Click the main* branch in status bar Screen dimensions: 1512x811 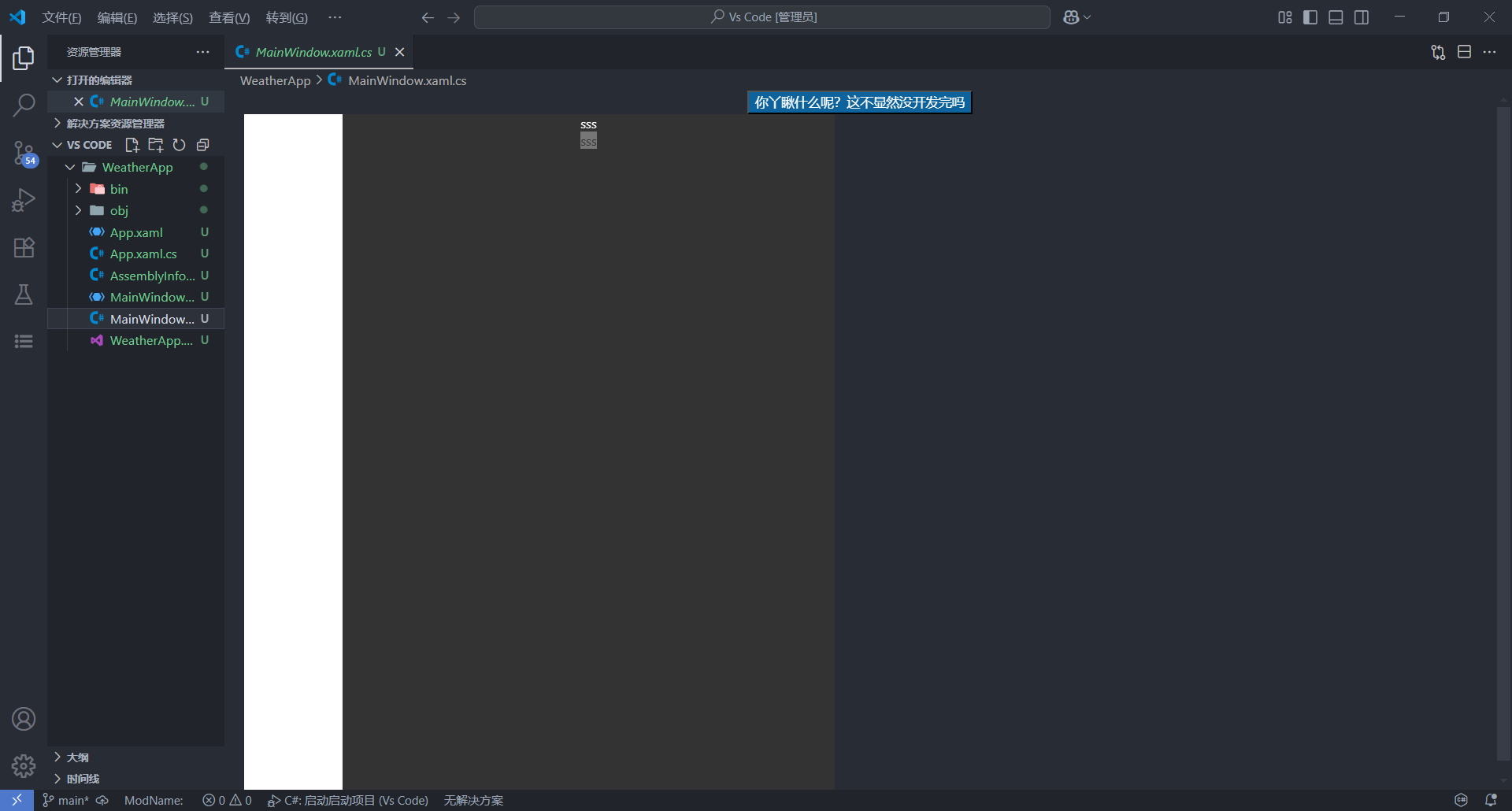pos(65,800)
